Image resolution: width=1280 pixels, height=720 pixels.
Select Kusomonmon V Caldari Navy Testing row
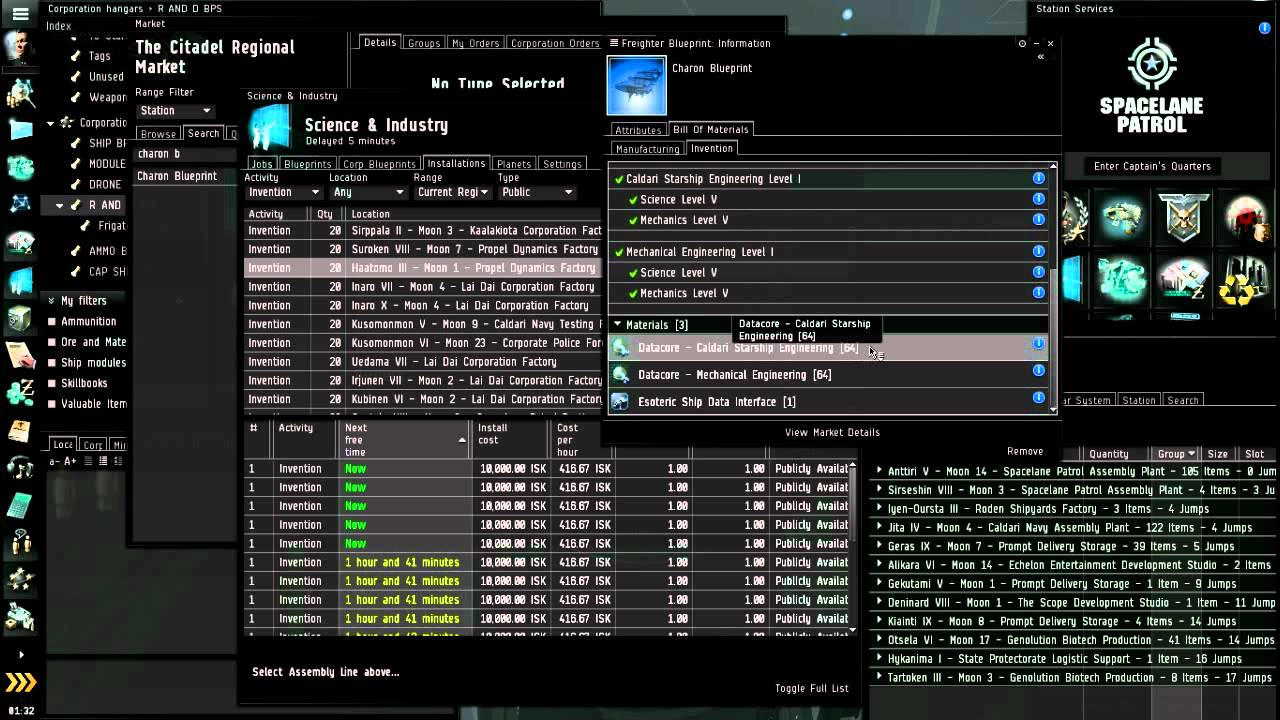(423, 324)
